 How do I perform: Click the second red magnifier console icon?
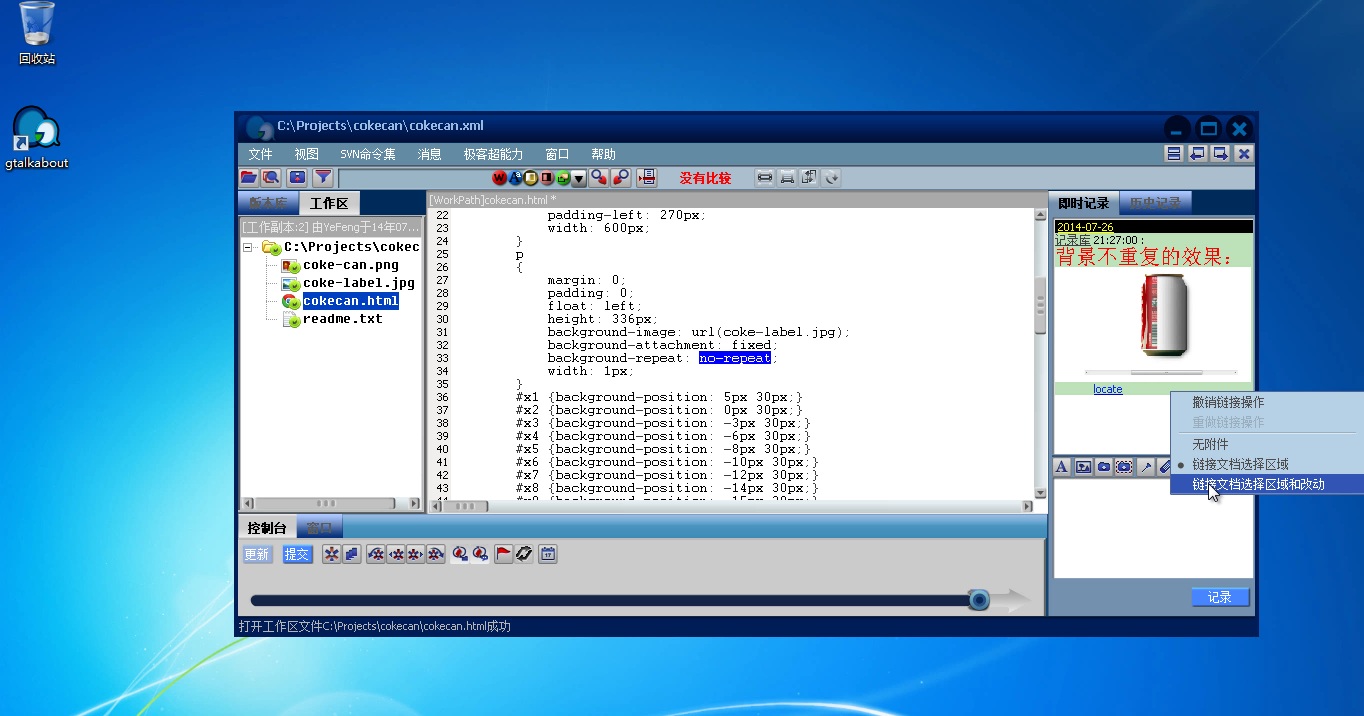pyautogui.click(x=480, y=554)
